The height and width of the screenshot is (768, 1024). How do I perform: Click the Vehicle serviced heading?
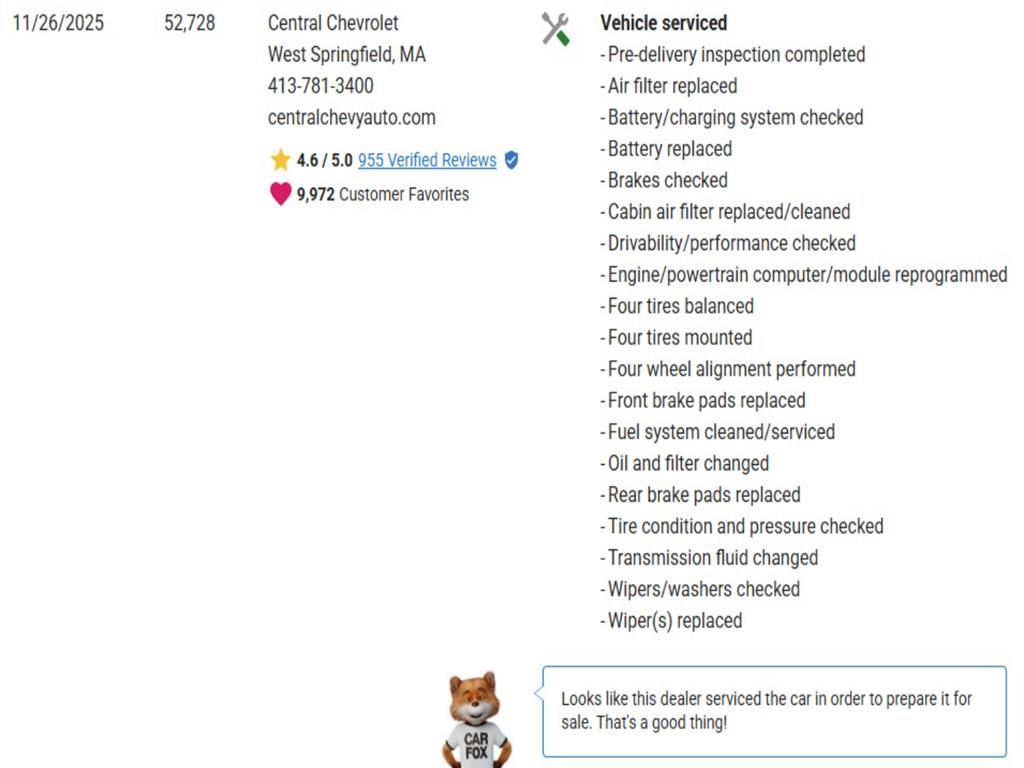[x=663, y=23]
